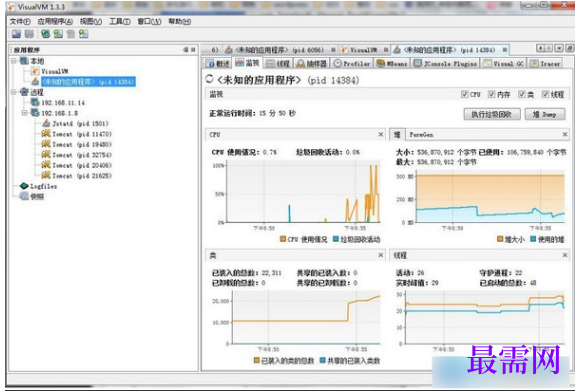Open the 帮助 Help menu

point(180,21)
